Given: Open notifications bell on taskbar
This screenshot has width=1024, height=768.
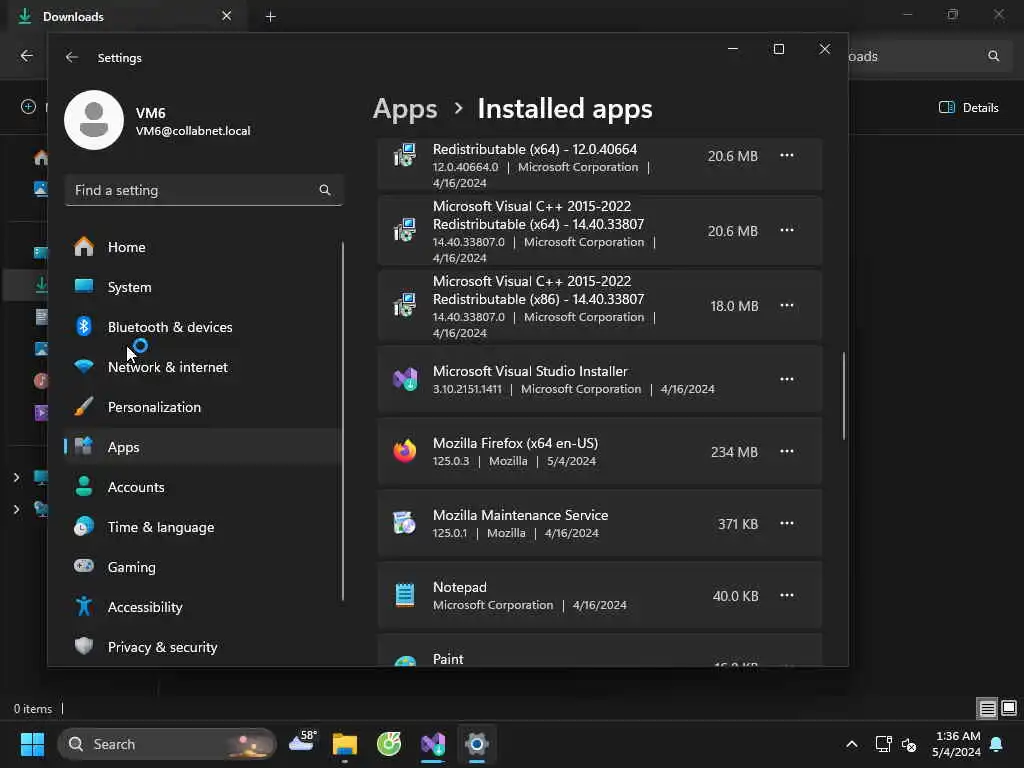Looking at the screenshot, I should click(x=997, y=744).
